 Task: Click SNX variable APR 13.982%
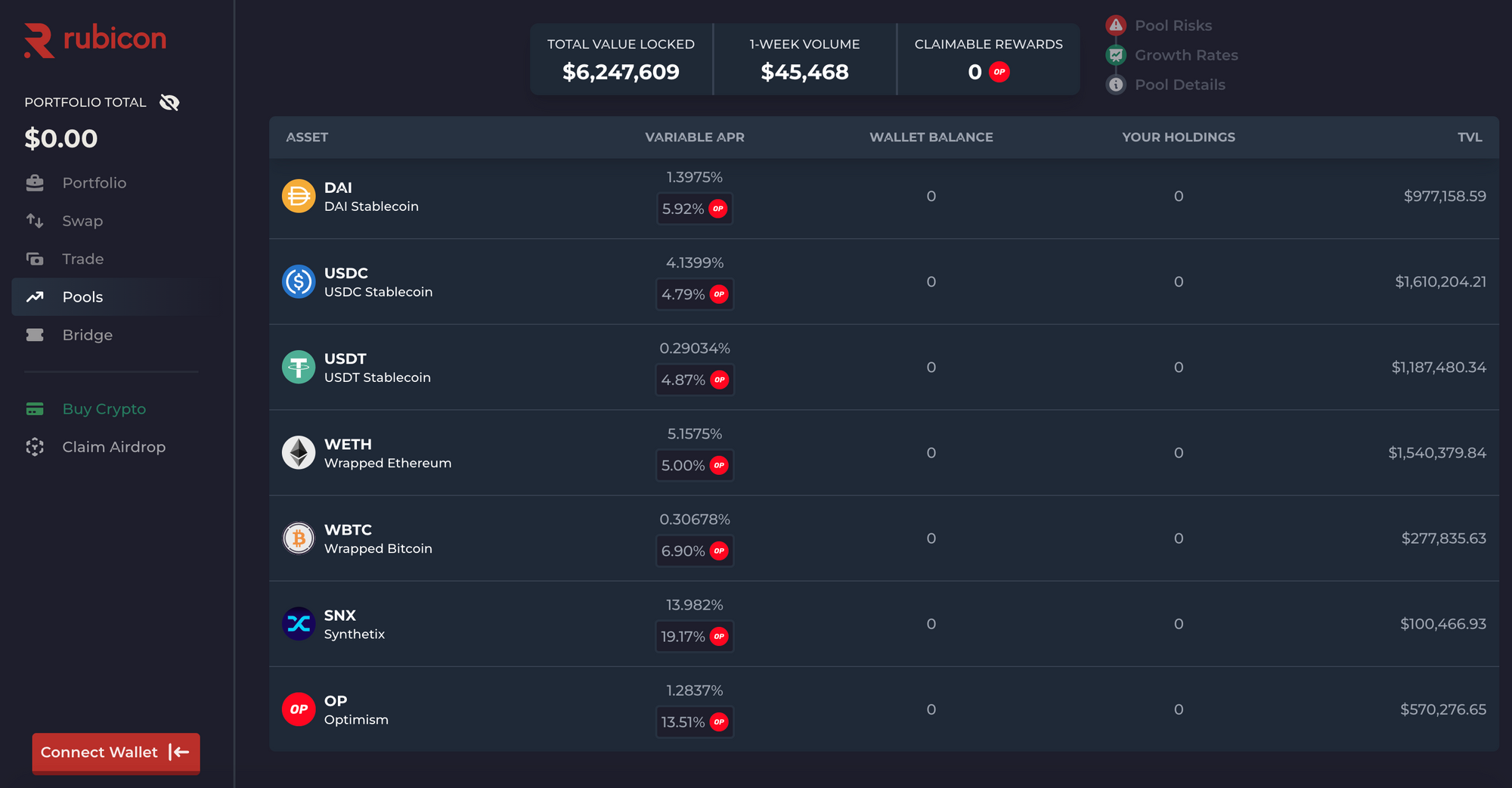tap(695, 605)
